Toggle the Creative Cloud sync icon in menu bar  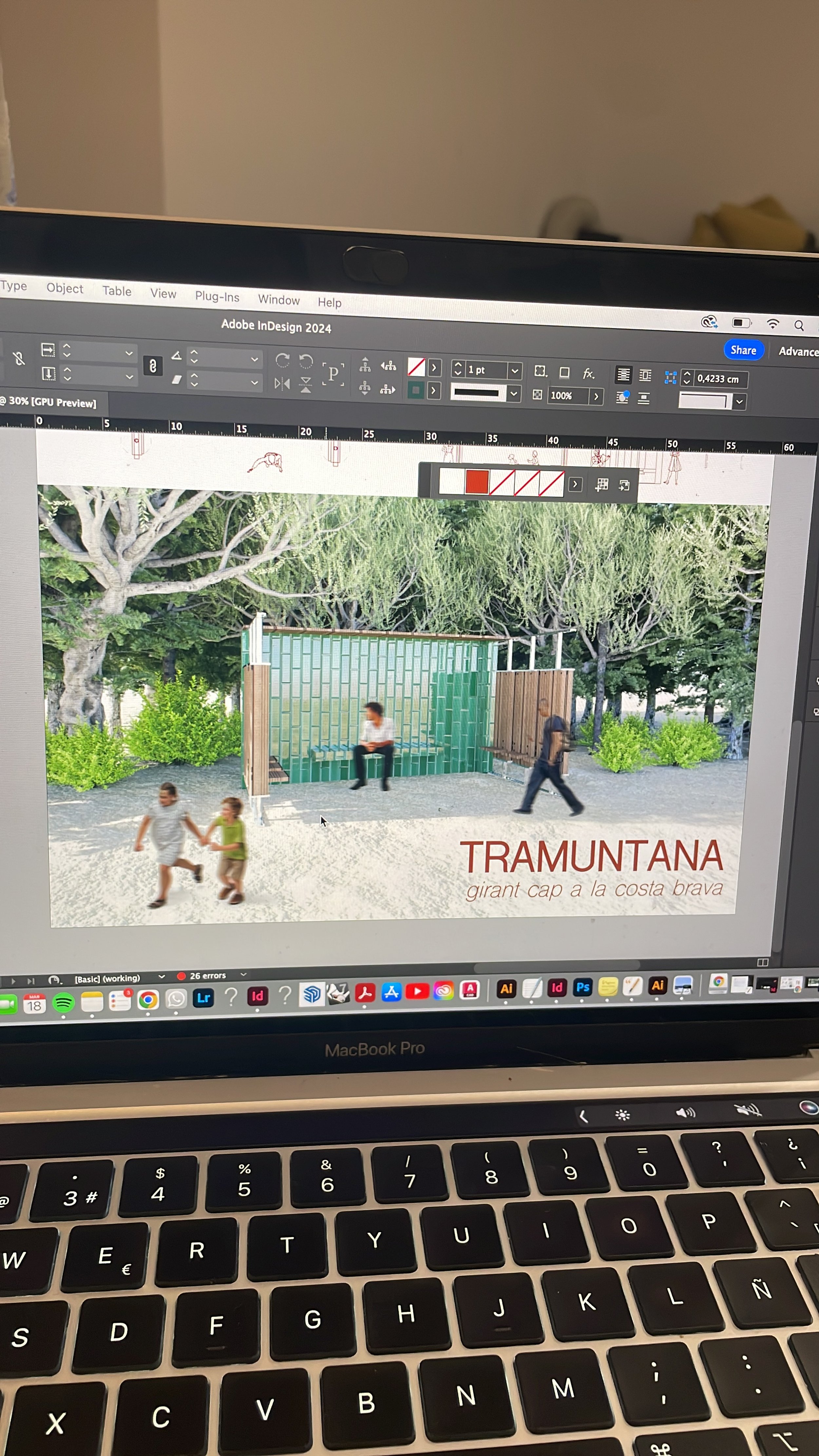[709, 322]
